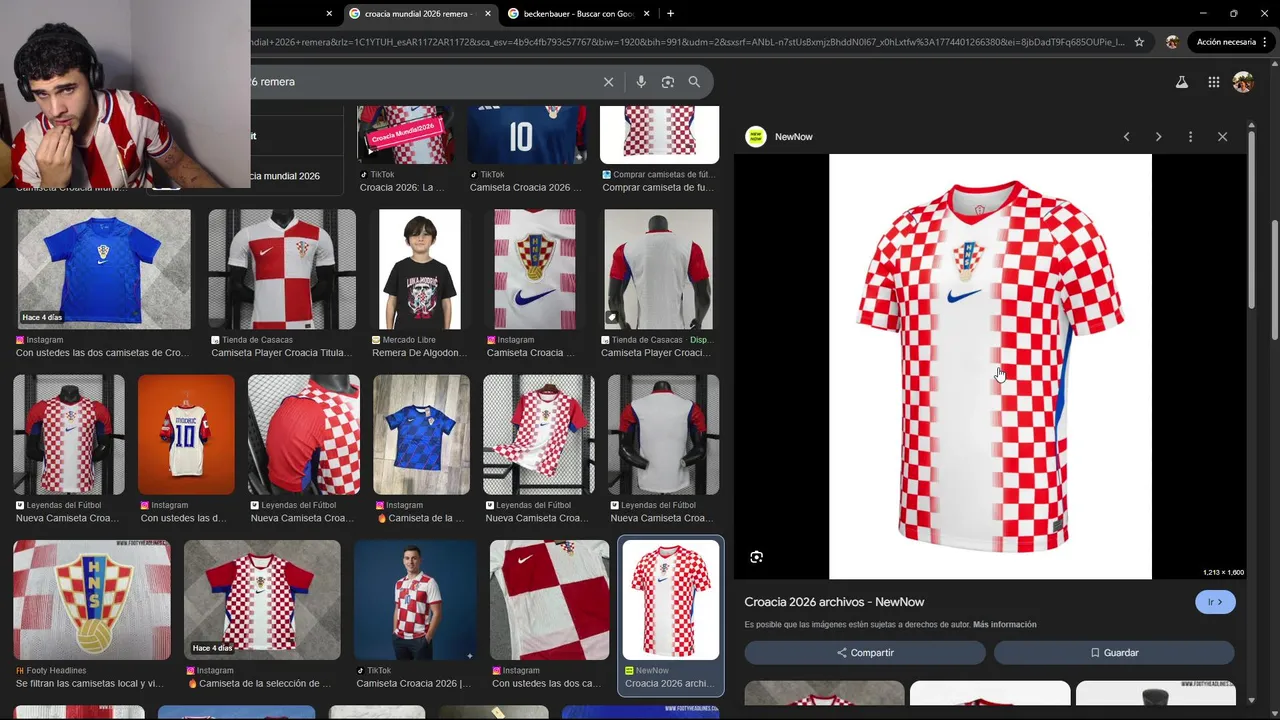Select the croacia mundial 2026 remera tab

[x=420, y=14]
